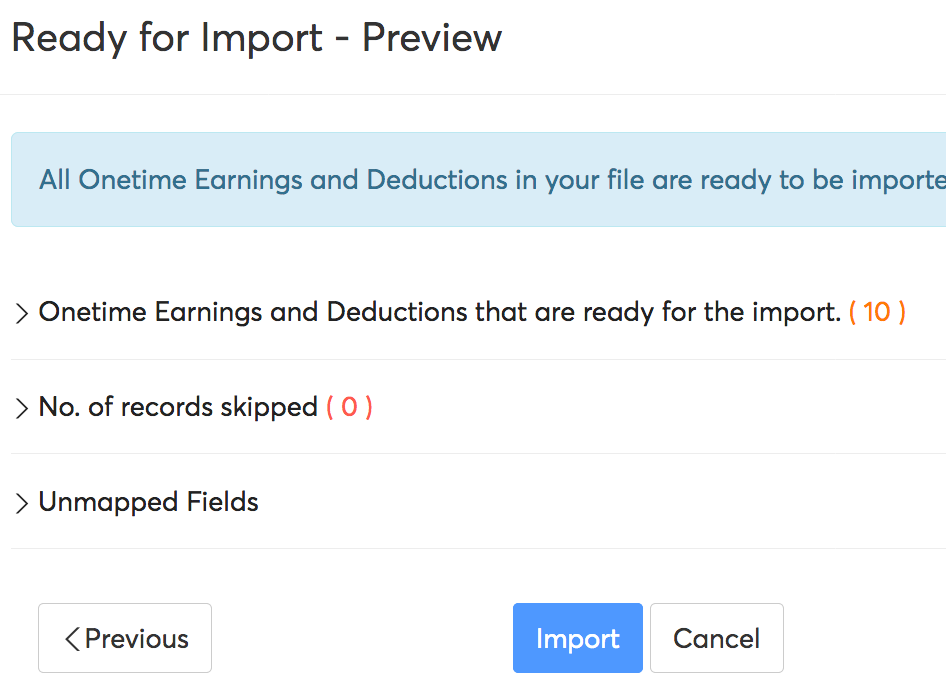Click the chevron beside ready-for-import records

tap(20, 312)
